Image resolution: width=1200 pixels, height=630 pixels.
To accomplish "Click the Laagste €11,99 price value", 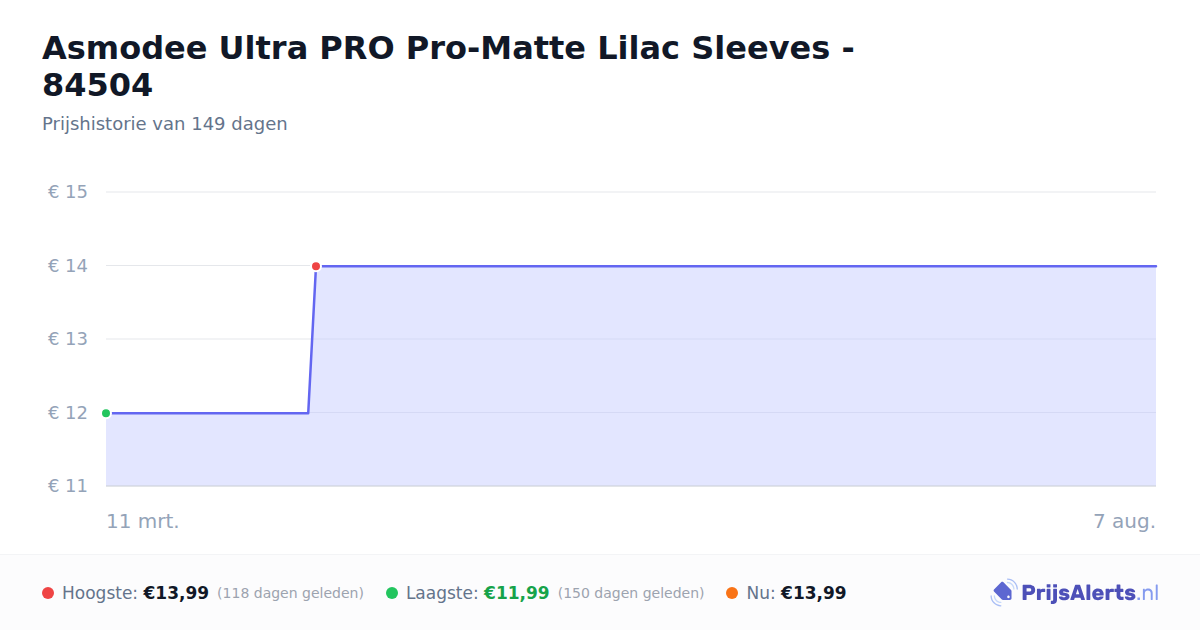I will point(517,593).
